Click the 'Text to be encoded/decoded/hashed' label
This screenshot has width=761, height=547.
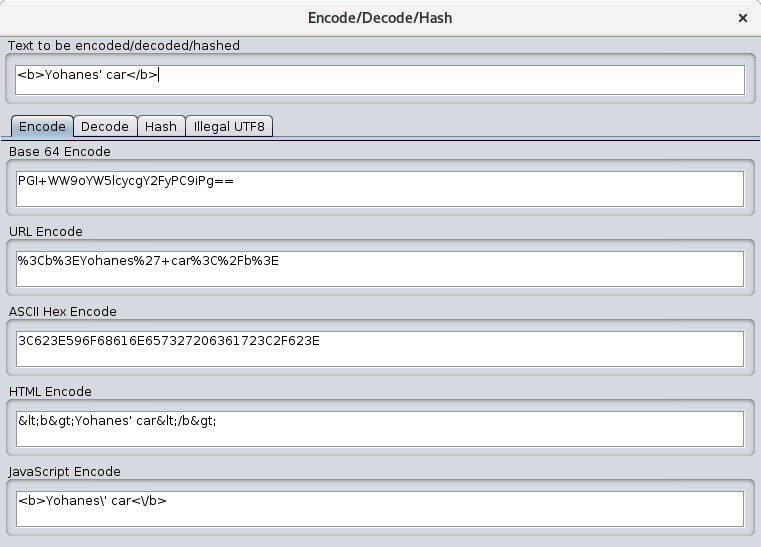point(124,45)
